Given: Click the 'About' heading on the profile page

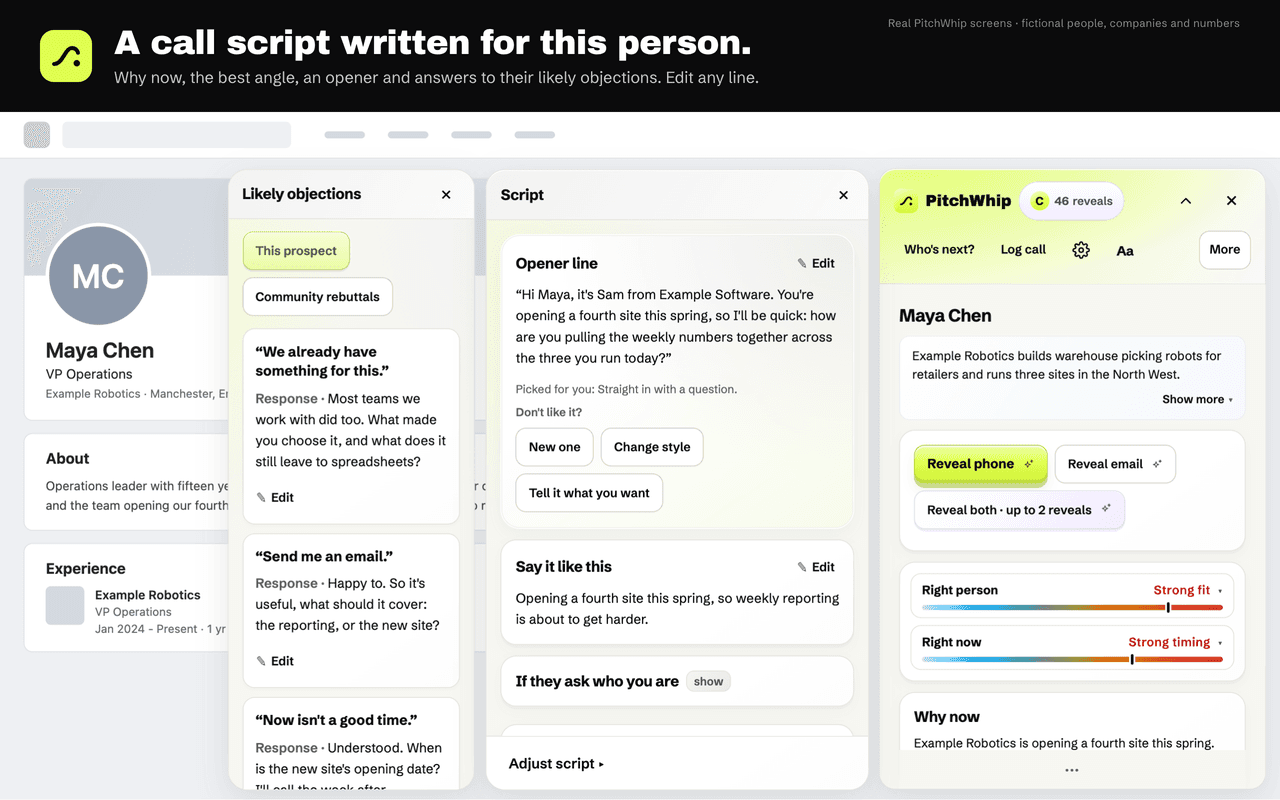Looking at the screenshot, I should 68,459.
